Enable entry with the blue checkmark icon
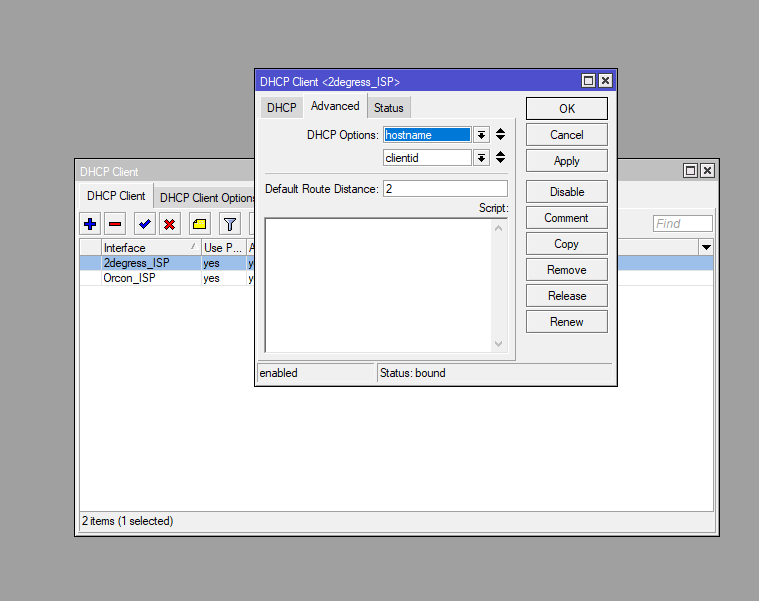Image resolution: width=759 pixels, height=611 pixels. click(x=144, y=224)
